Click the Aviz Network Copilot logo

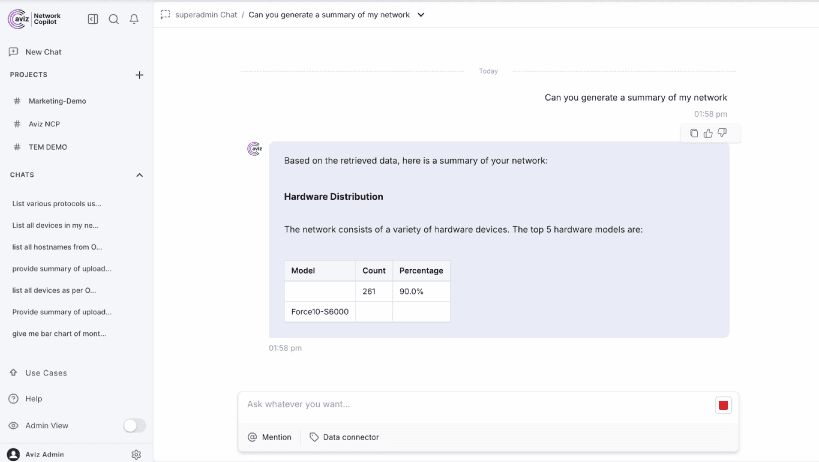34,19
